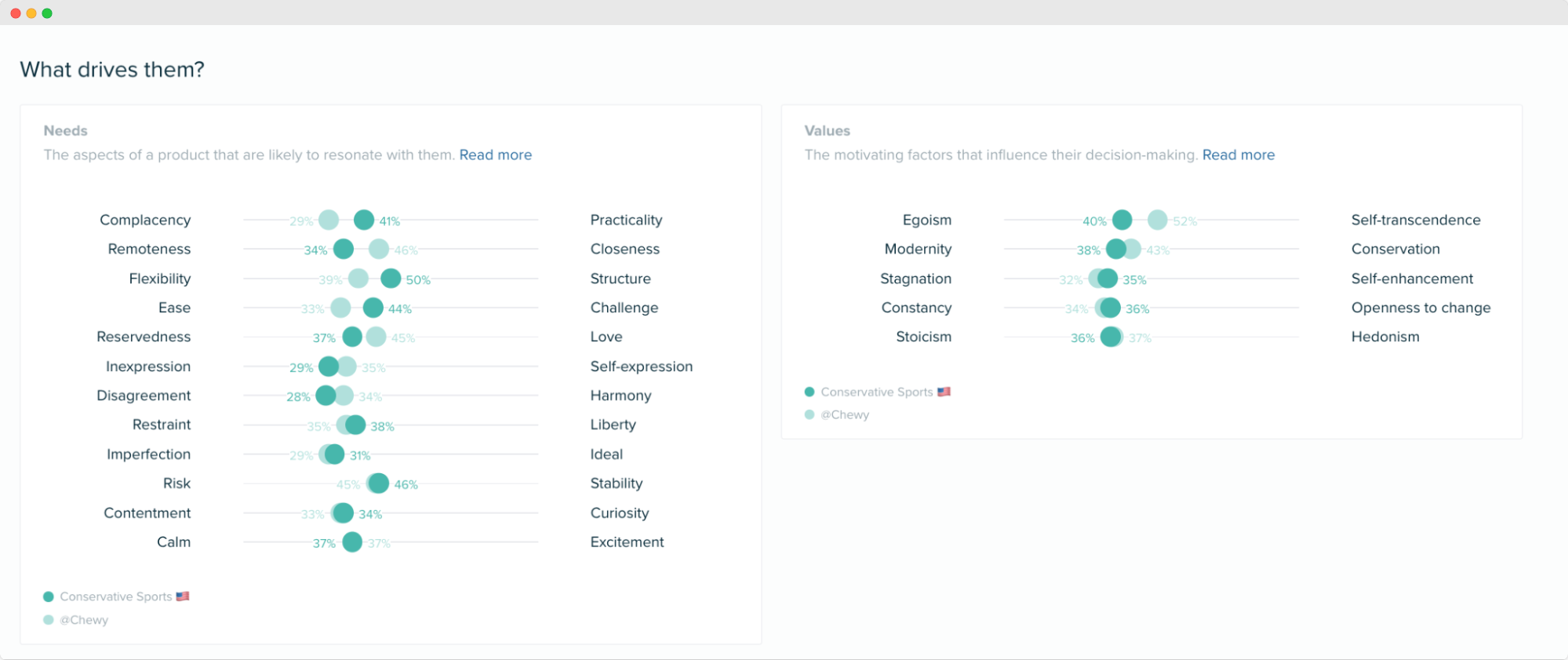Click the 'Hedonism' label

(x=1385, y=337)
